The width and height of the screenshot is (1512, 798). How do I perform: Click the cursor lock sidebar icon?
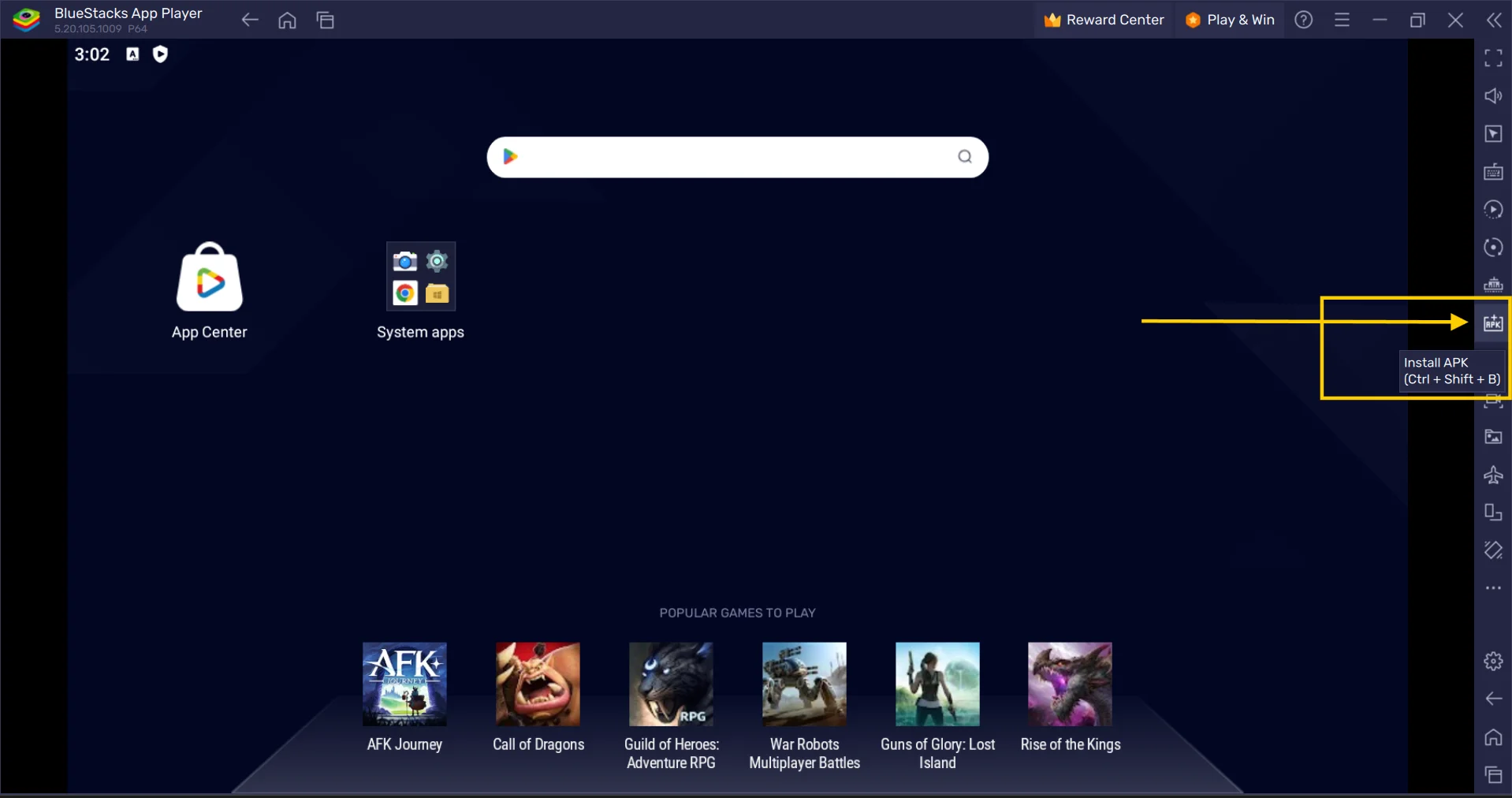click(1493, 133)
